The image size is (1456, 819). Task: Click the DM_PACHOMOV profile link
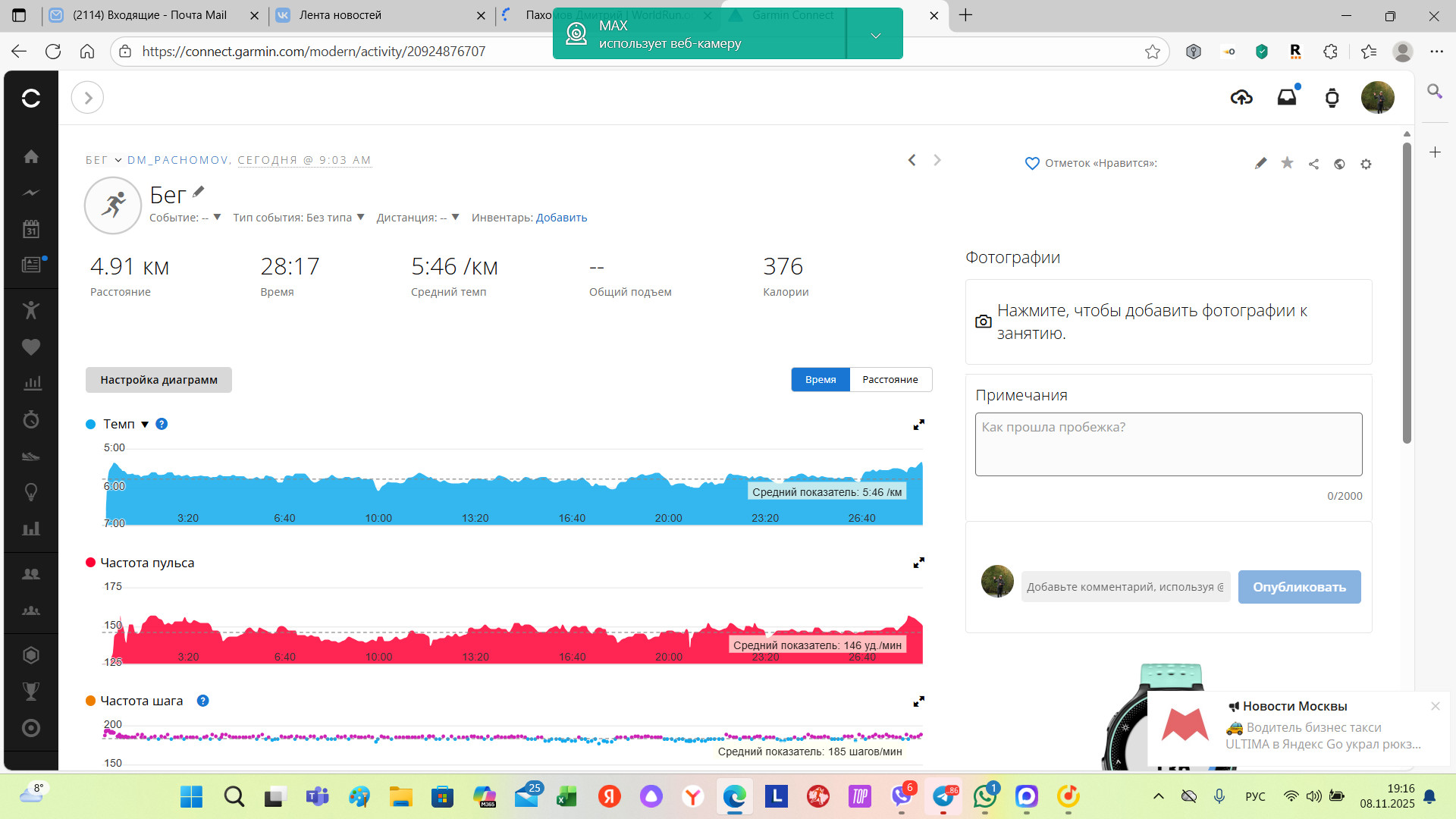[177, 160]
